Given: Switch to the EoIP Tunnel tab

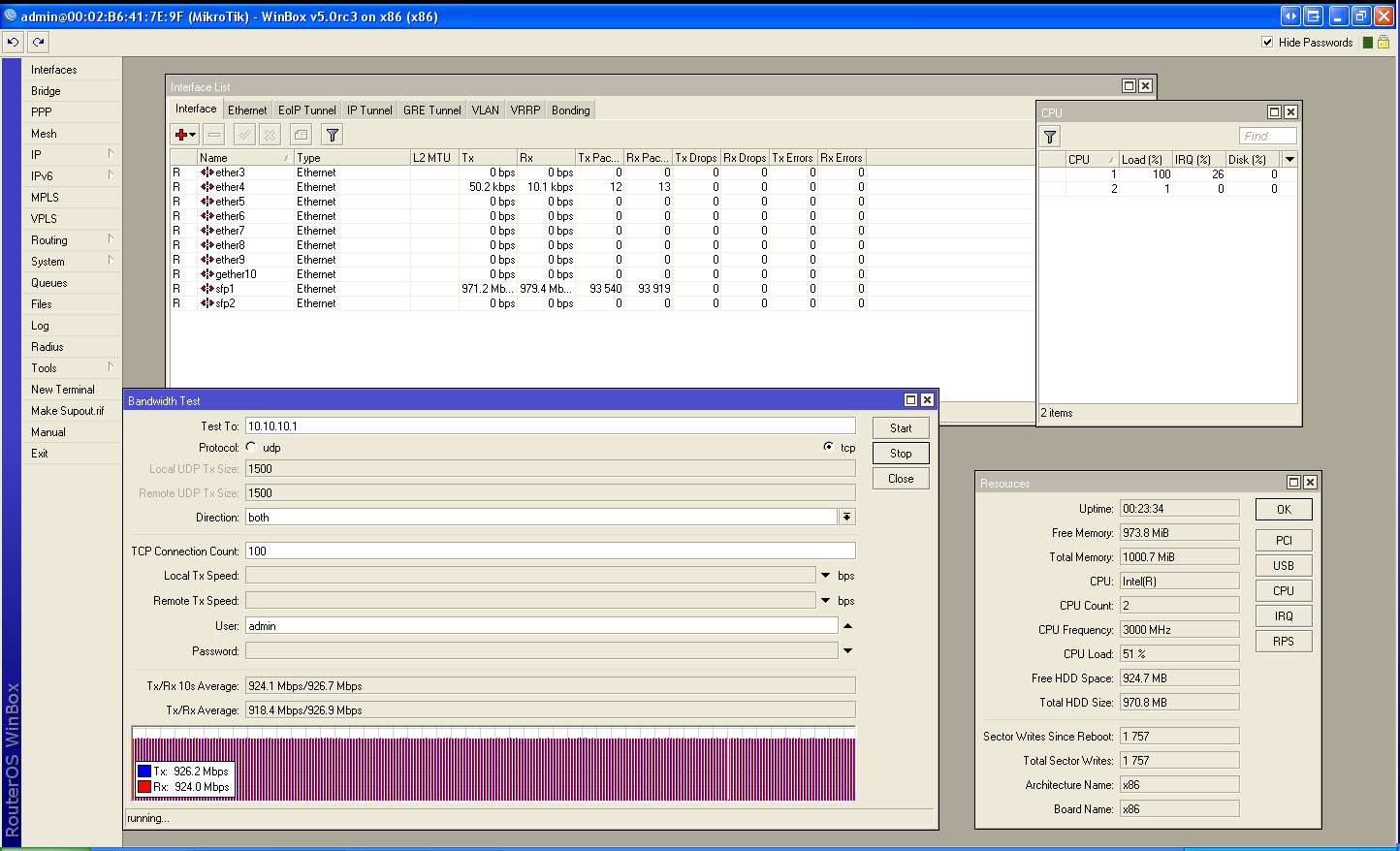Looking at the screenshot, I should coord(306,110).
